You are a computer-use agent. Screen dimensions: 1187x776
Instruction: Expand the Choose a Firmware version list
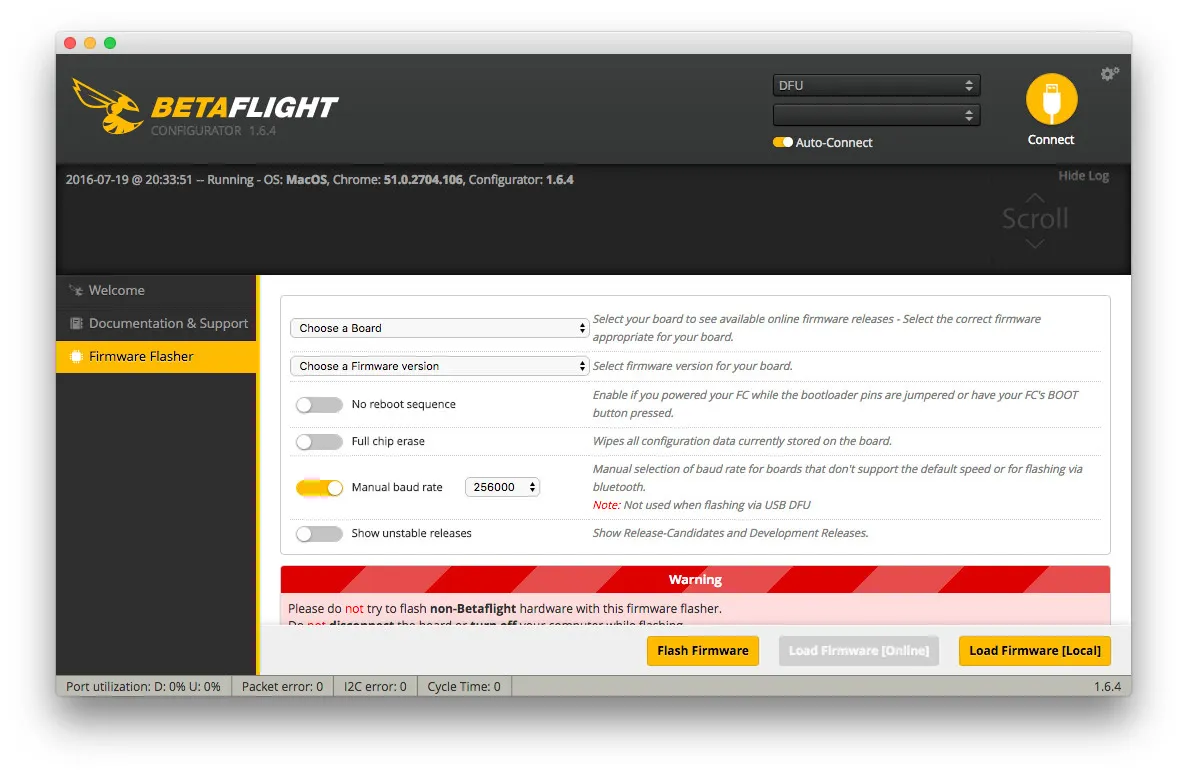point(440,366)
